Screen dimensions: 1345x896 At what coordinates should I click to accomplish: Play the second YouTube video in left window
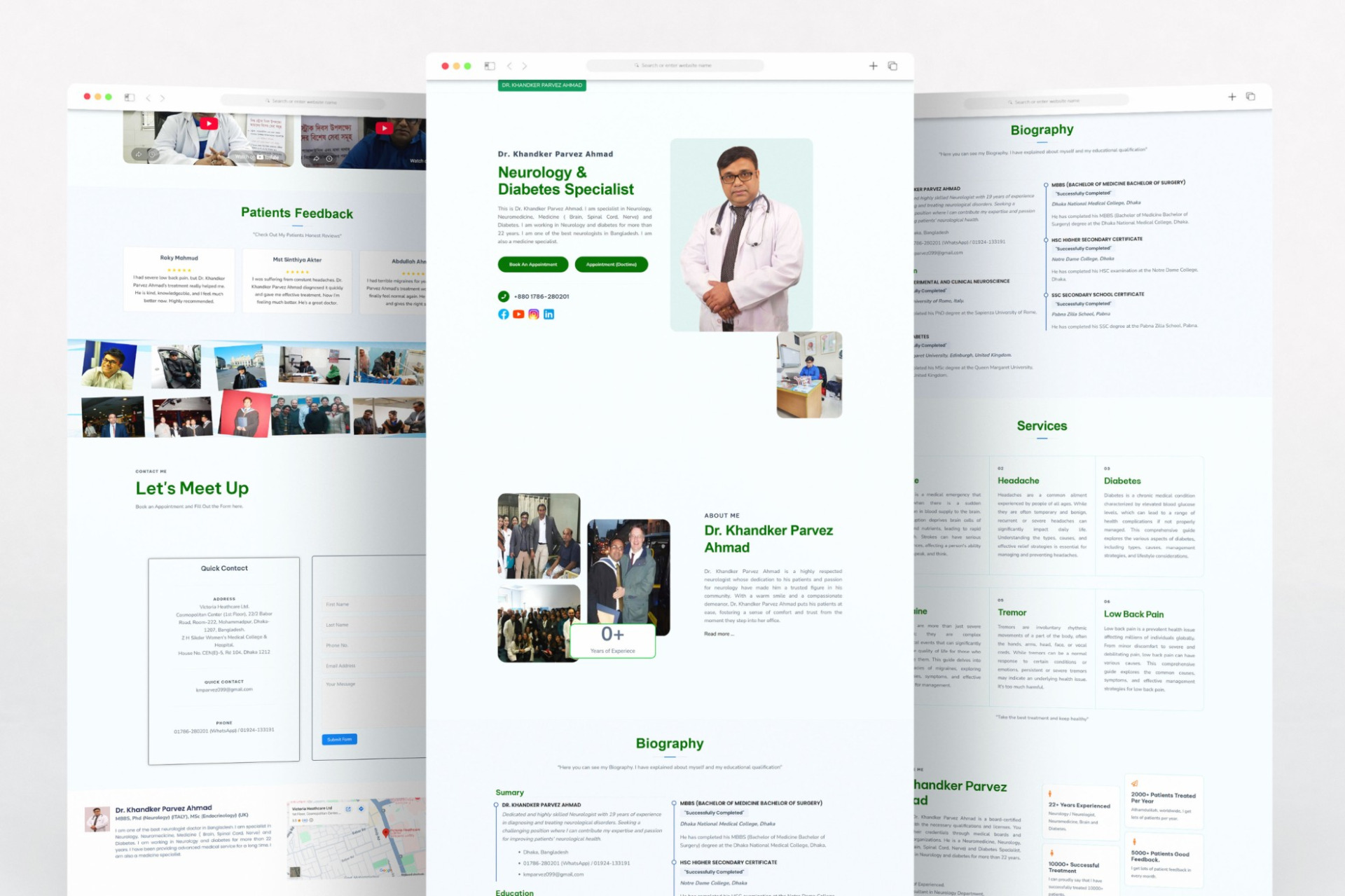pos(384,127)
